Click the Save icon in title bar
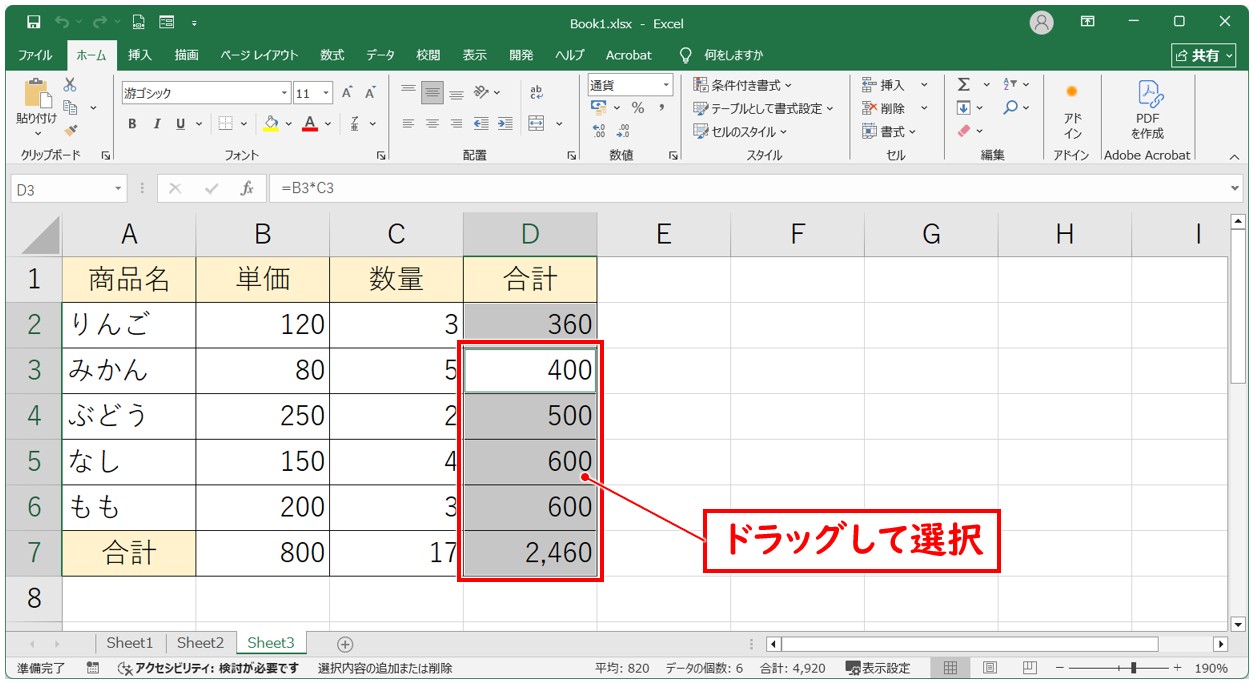The image size is (1255, 685). pyautogui.click(x=33, y=21)
